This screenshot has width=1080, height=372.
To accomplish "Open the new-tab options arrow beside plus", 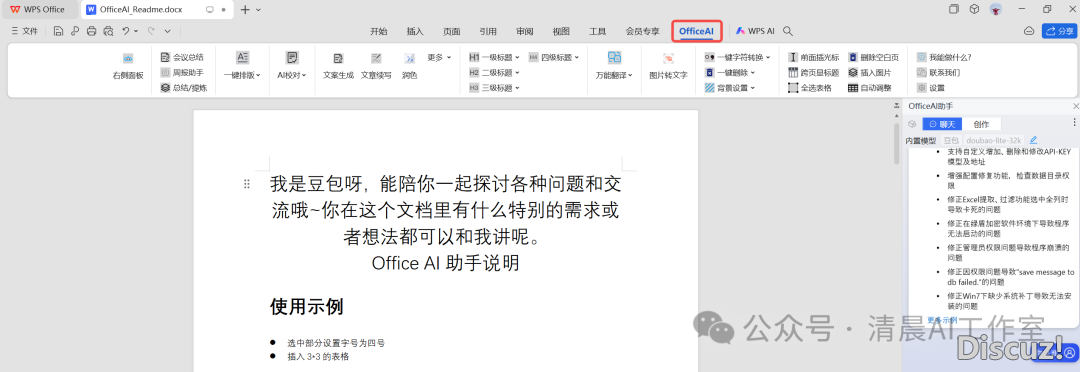I will 258,10.
